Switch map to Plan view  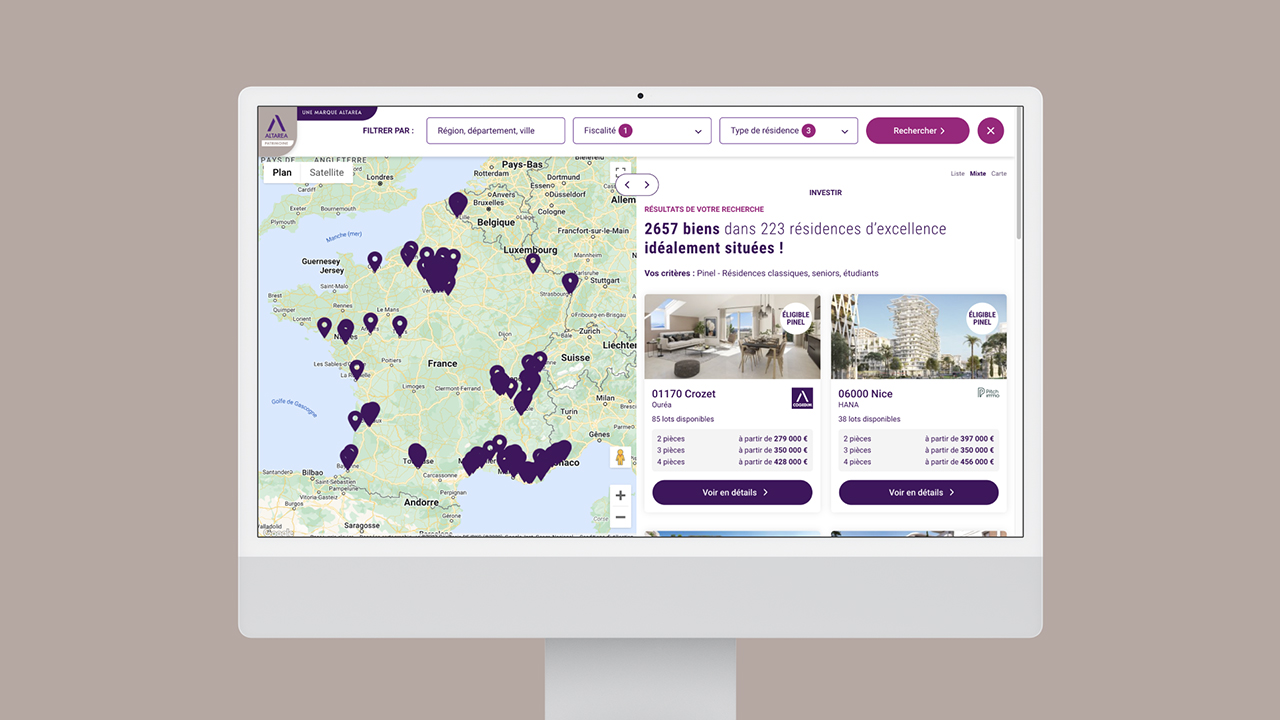[282, 173]
